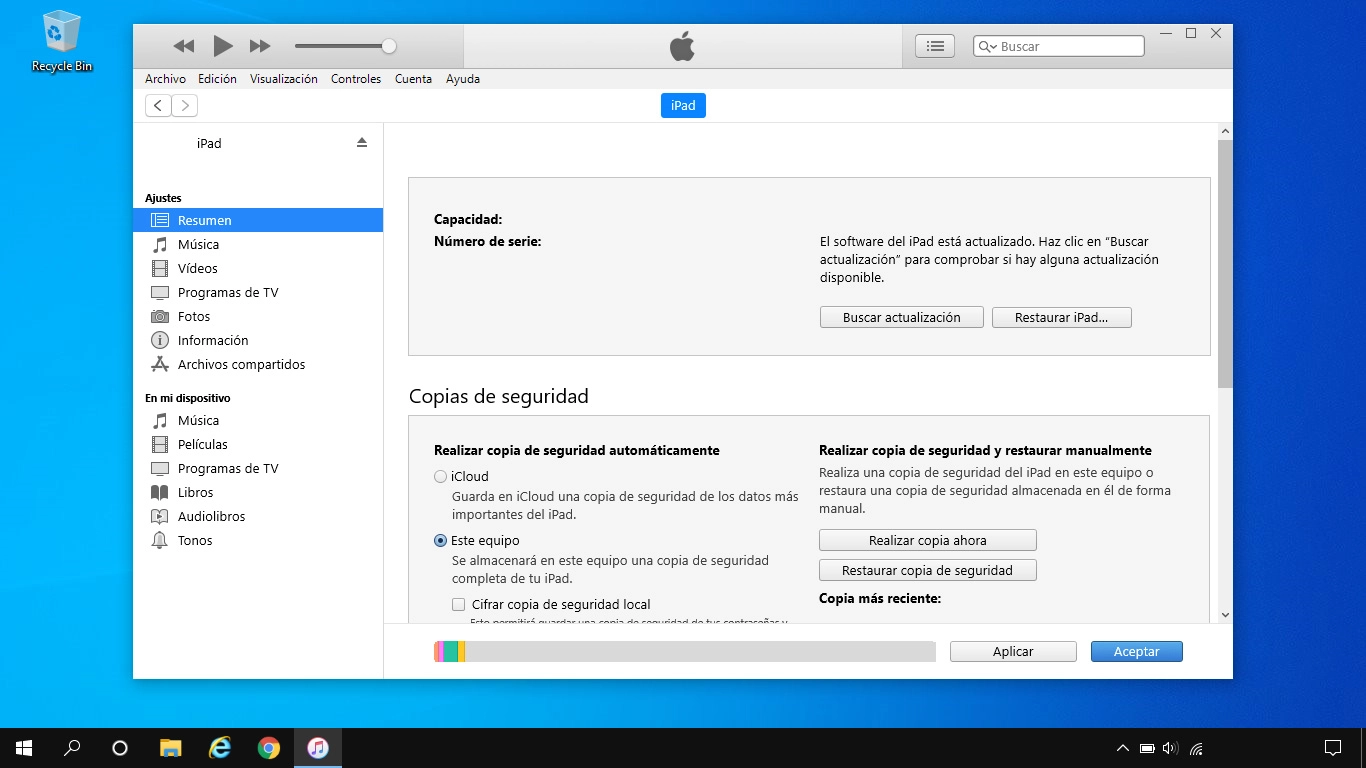Open iTunes from the Windows taskbar

click(317, 747)
